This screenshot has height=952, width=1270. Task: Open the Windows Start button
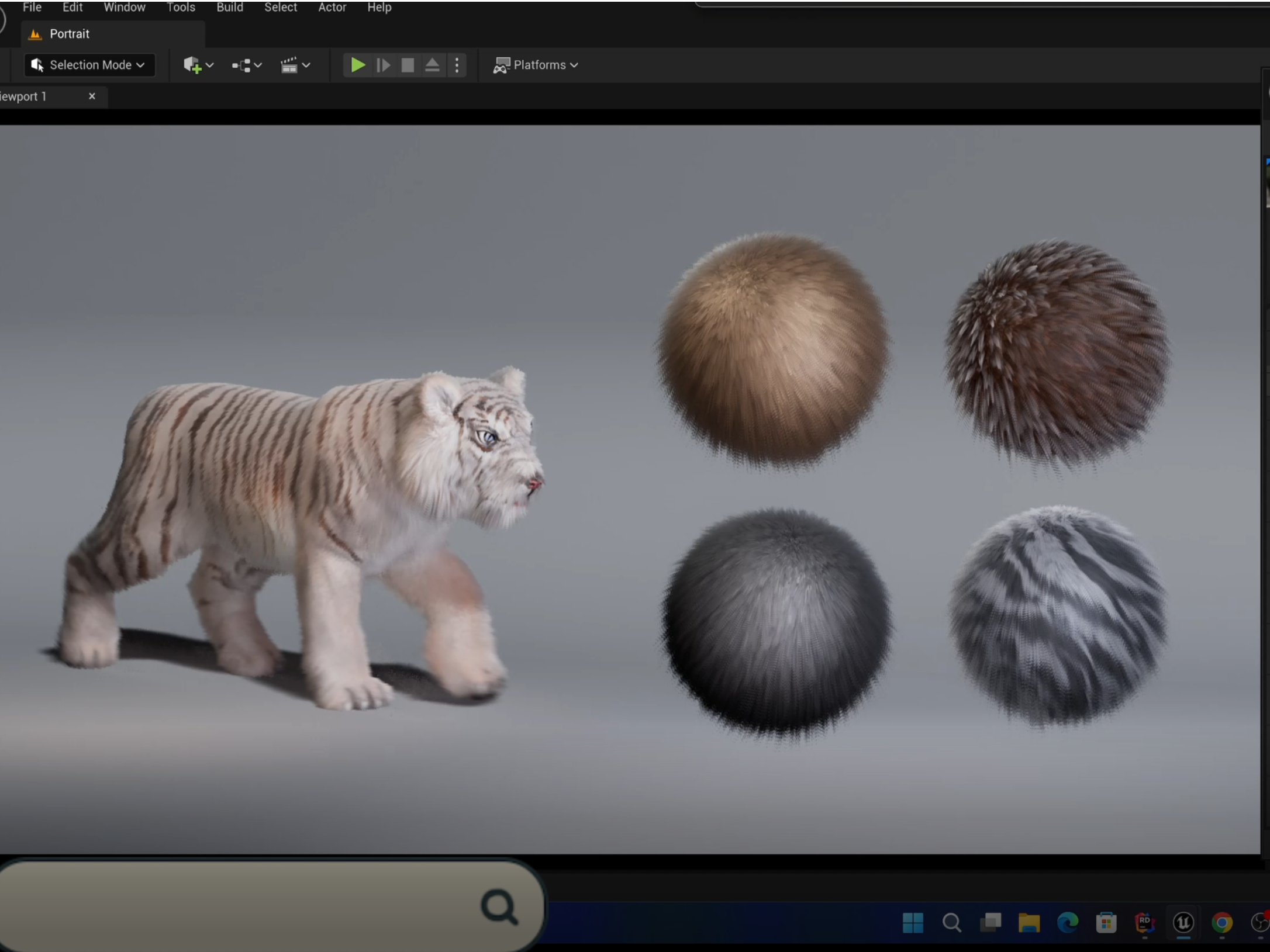click(x=912, y=923)
